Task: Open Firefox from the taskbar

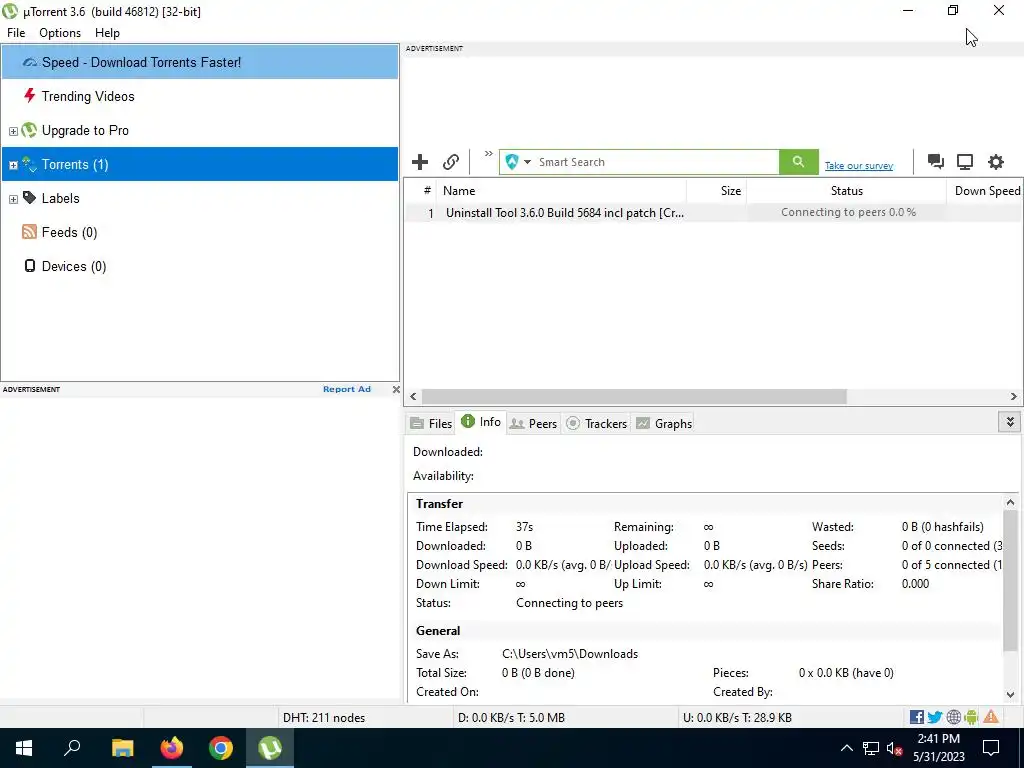Action: (x=172, y=748)
